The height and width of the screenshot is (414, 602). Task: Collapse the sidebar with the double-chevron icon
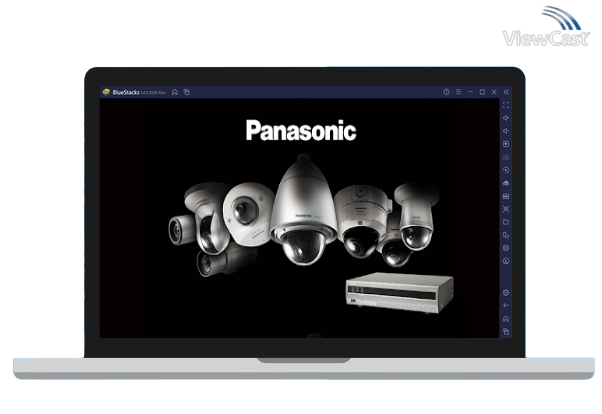click(x=506, y=92)
